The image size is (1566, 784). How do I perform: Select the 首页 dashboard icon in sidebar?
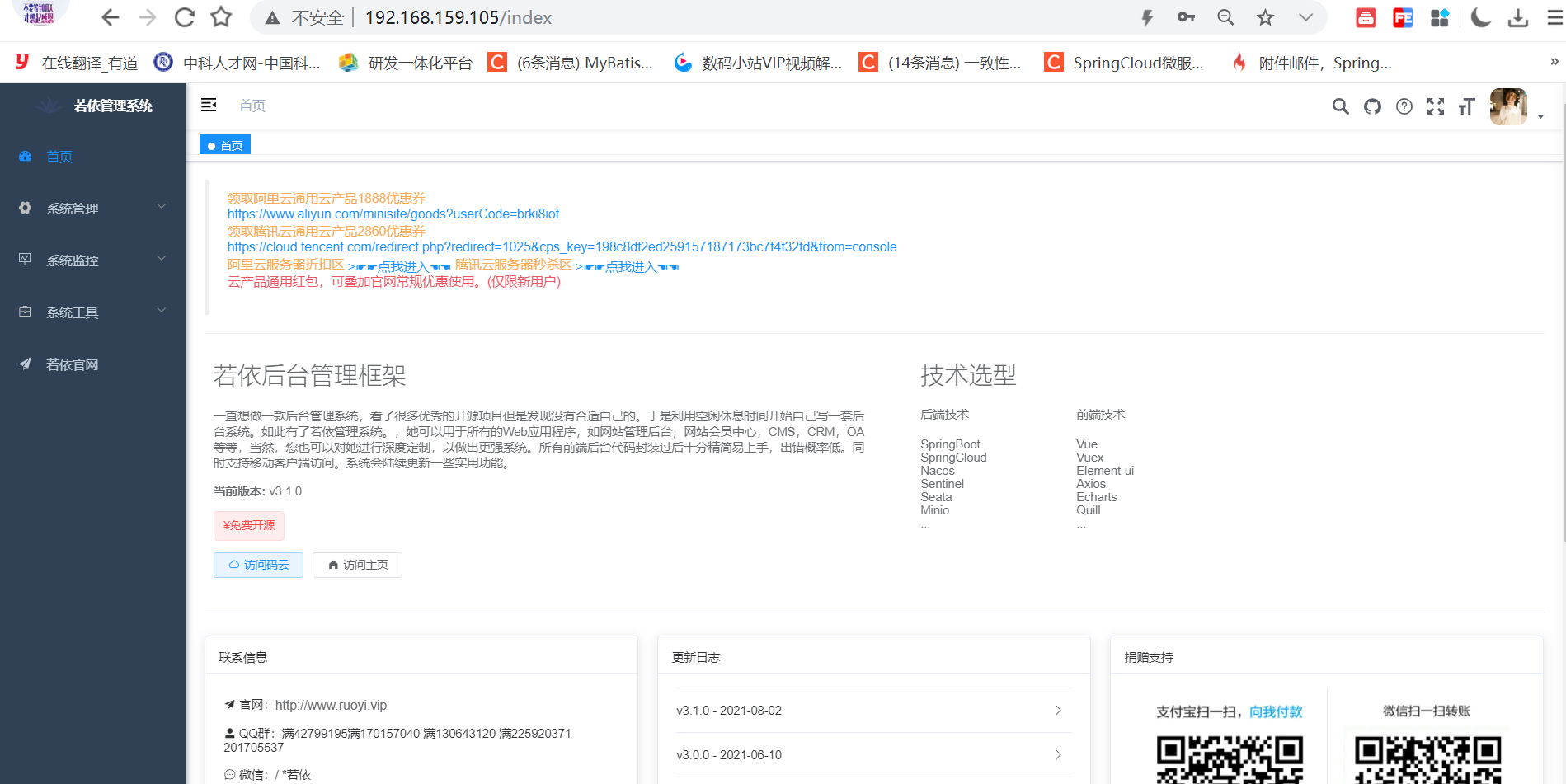(x=25, y=156)
